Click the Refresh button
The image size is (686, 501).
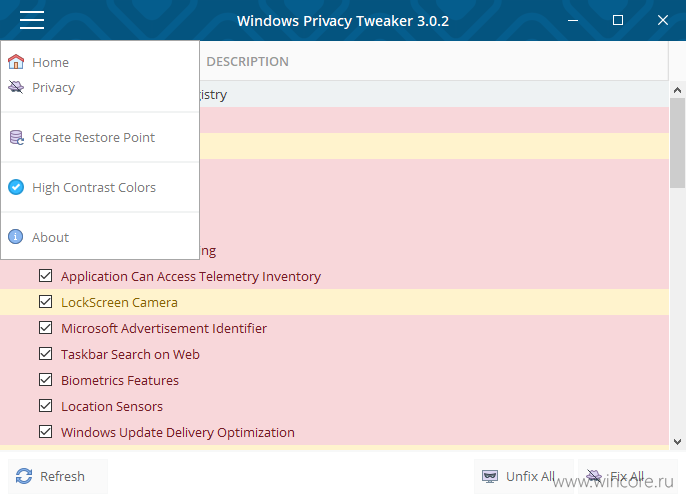click(58, 476)
